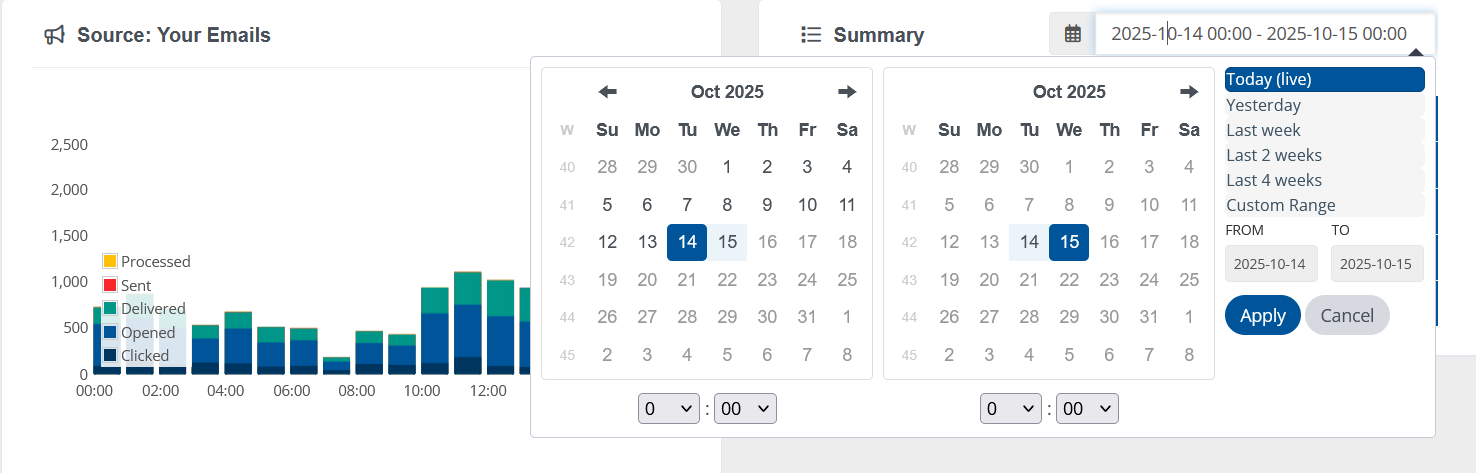Open the start time minute dropdown

point(745,408)
